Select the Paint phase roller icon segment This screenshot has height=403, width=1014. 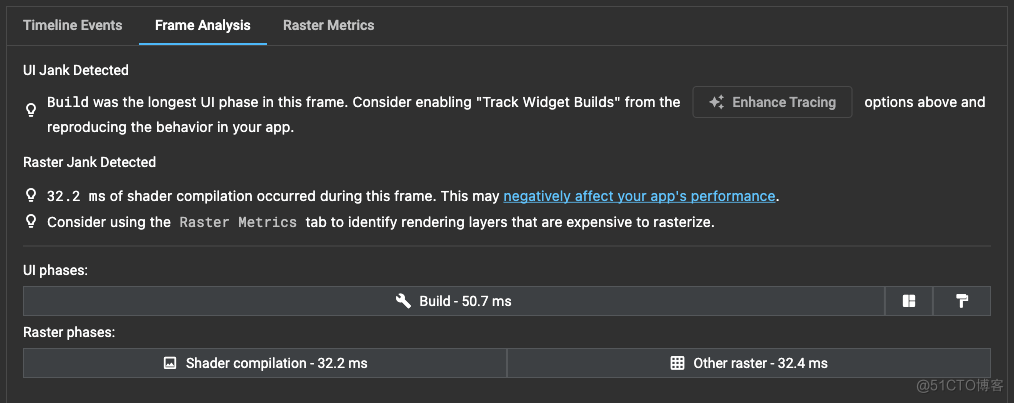(x=962, y=301)
